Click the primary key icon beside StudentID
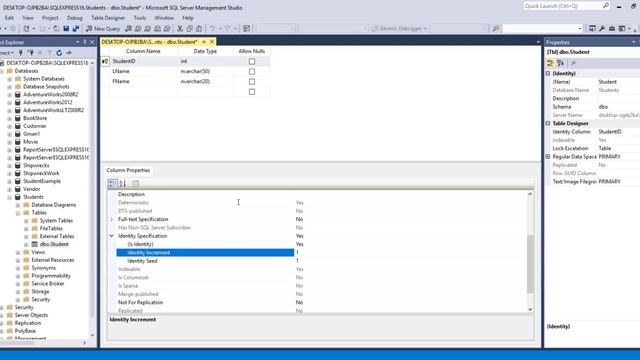Image resolution: width=640 pixels, height=360 pixels. tap(105, 61)
